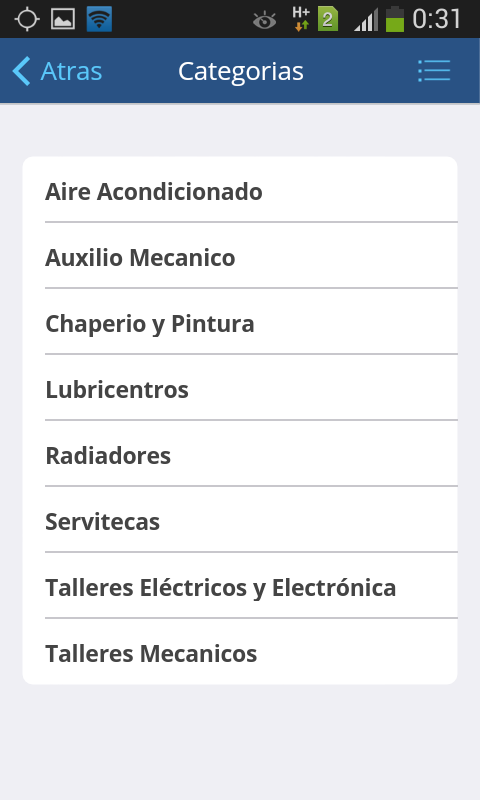This screenshot has height=800, width=480.
Task: Tap the picture notification icon
Action: point(63,19)
